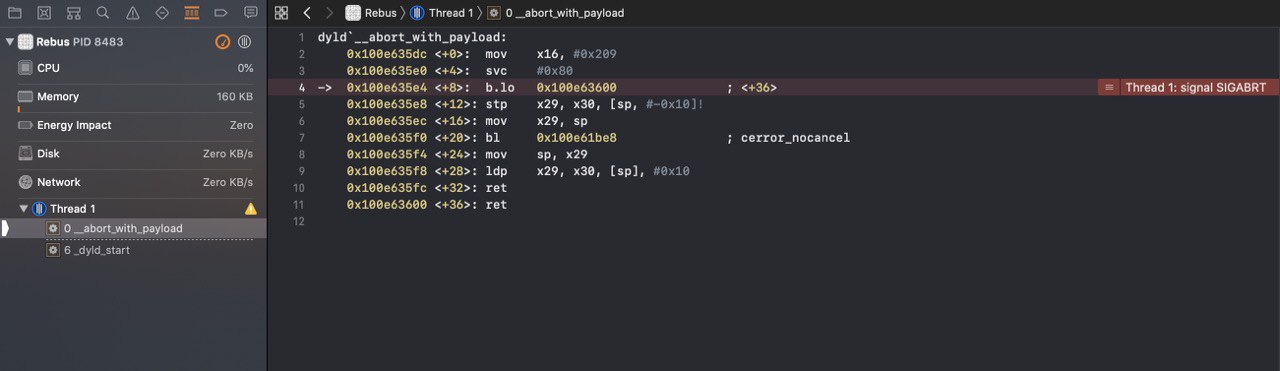This screenshot has width=1280, height=371.
Task: Click the current instruction arrow on line 4
Action: (x=324, y=88)
